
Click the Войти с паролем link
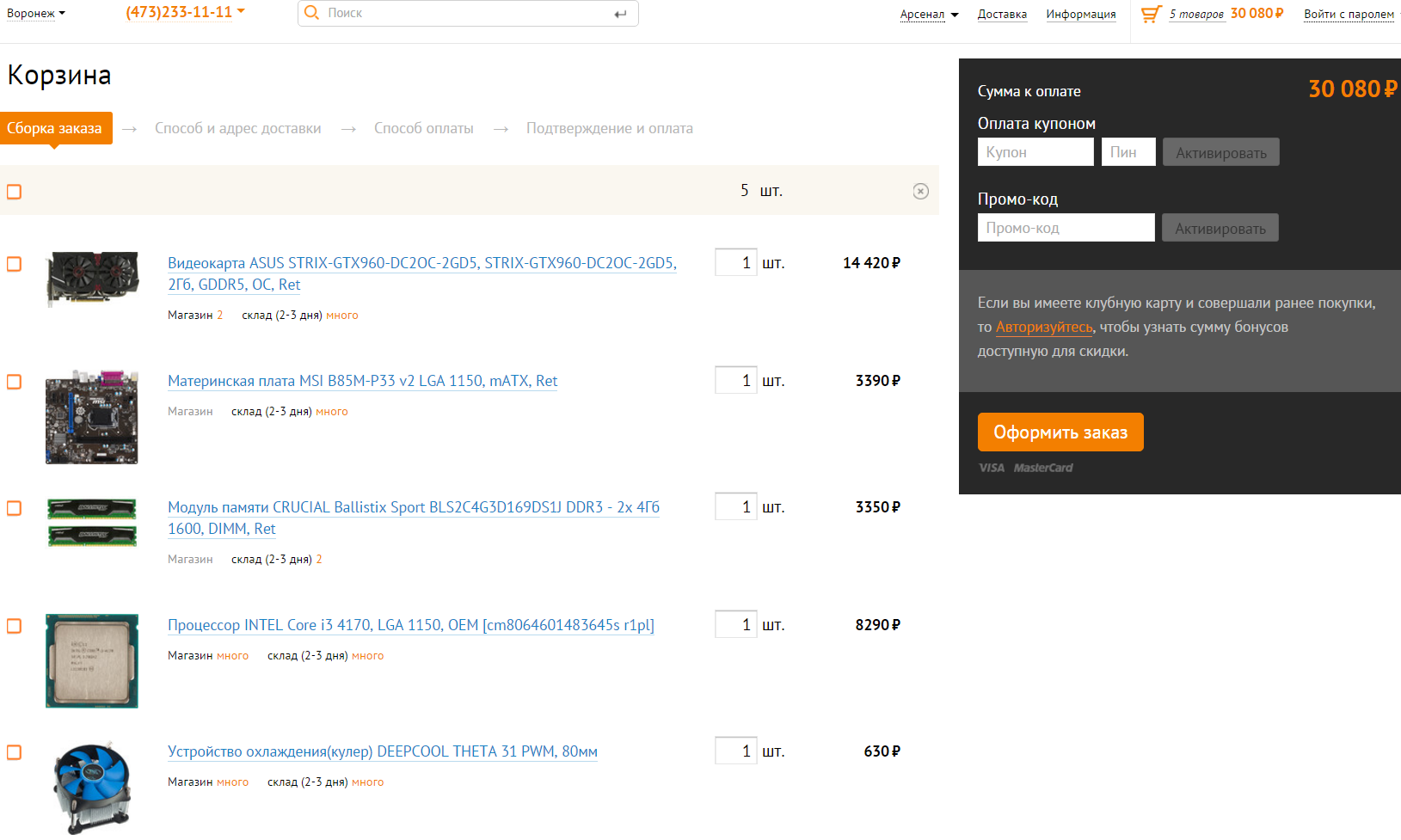(1349, 15)
